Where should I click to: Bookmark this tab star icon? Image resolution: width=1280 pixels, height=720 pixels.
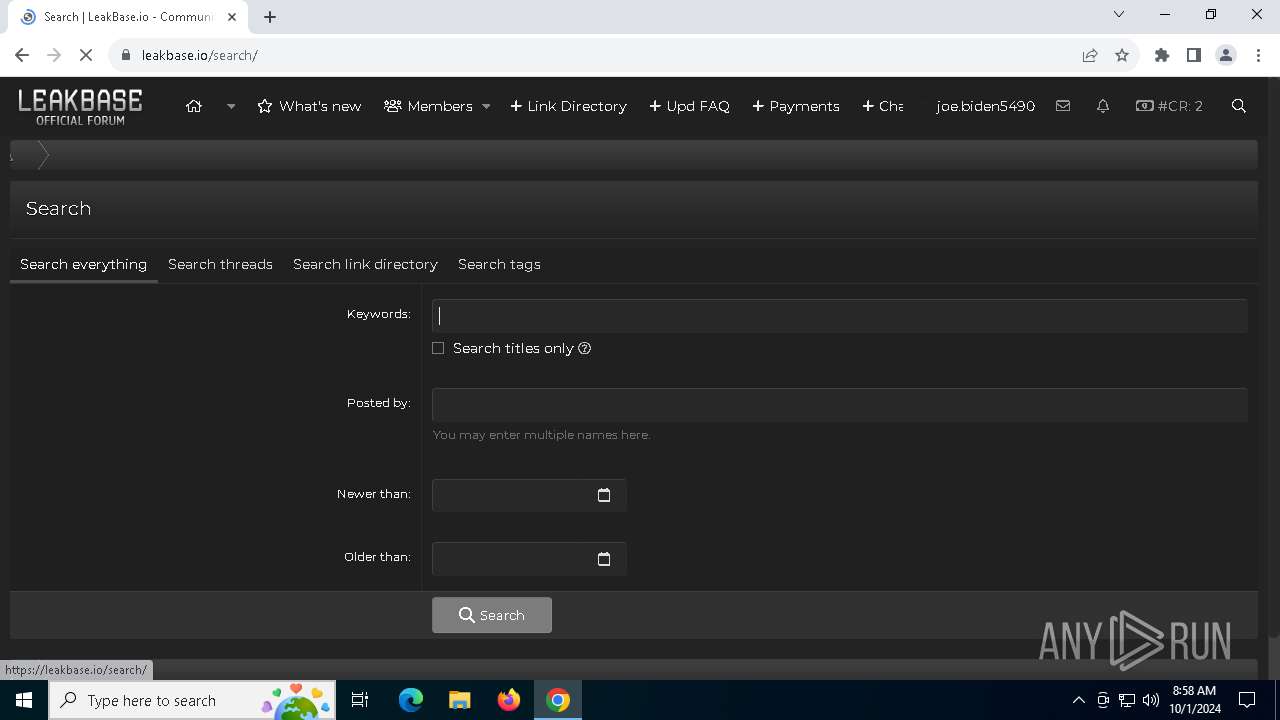1122,55
